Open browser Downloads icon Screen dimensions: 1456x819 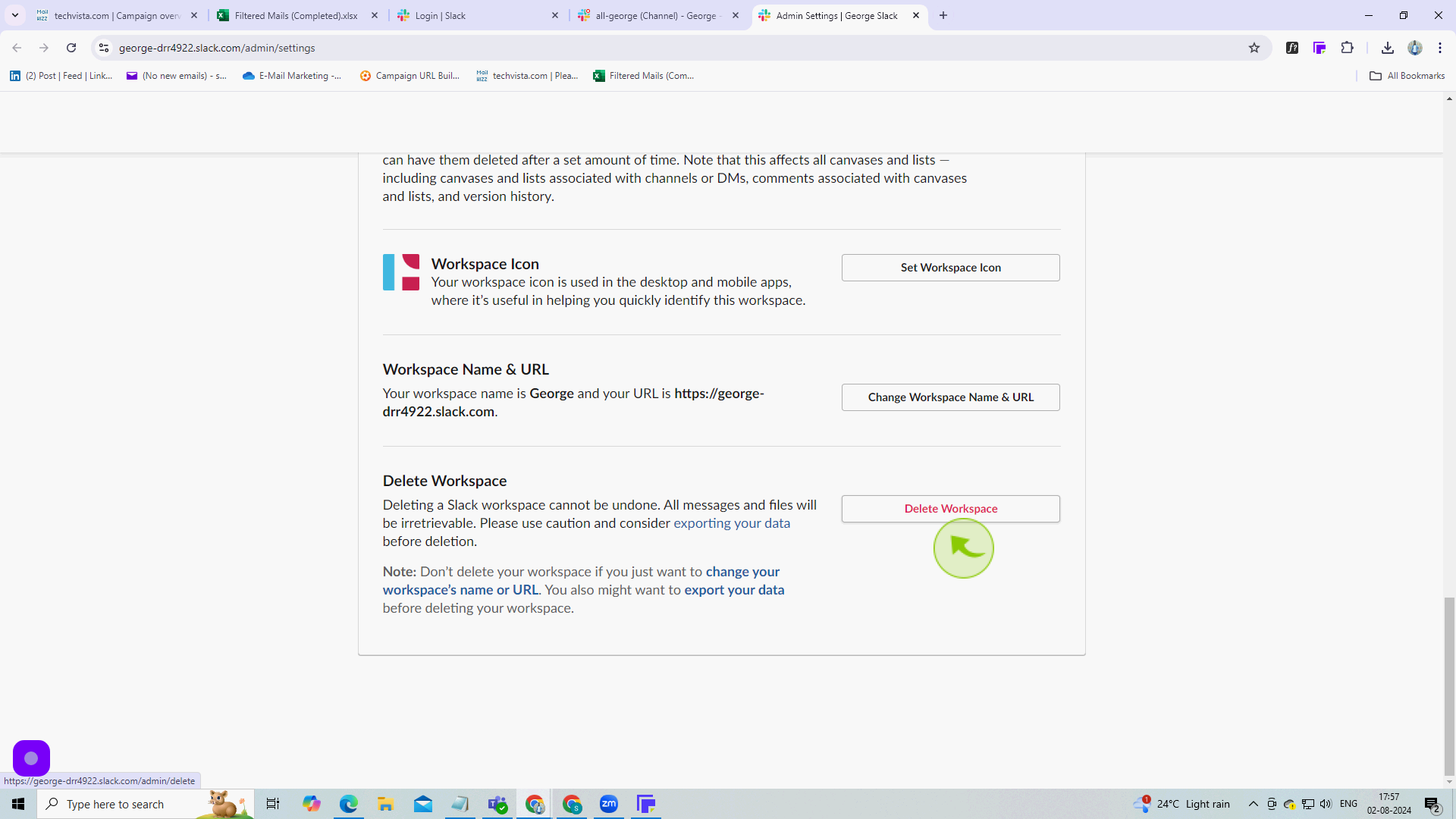tap(1388, 48)
